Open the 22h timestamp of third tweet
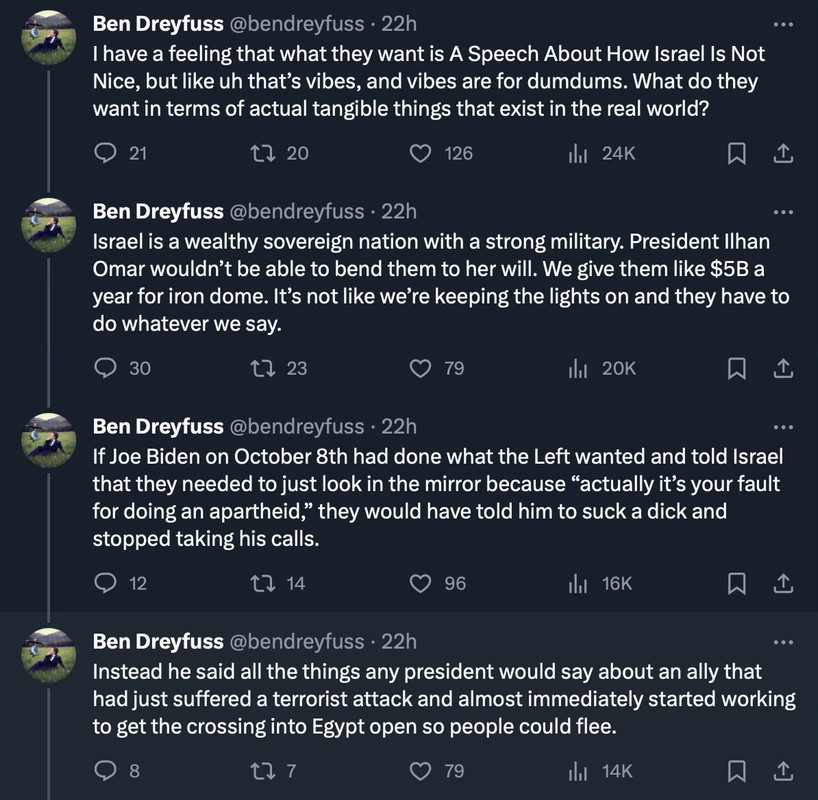Screen dimensions: 818x800 pos(399,426)
